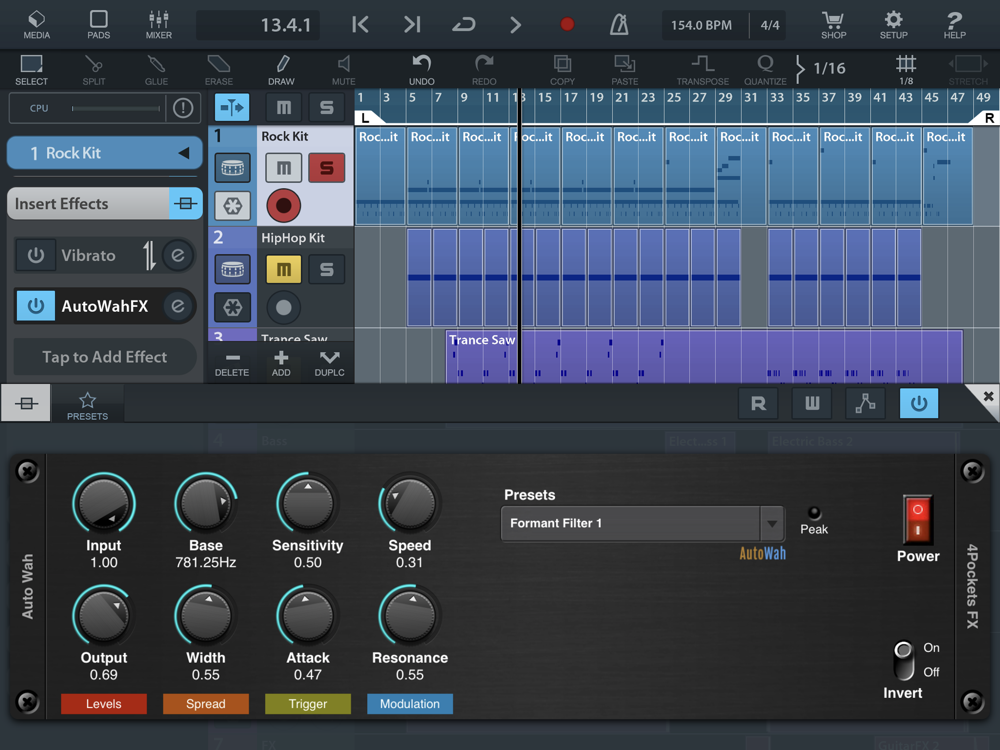Open the Transpose function
Image resolution: width=1000 pixels, height=750 pixels.
click(x=703, y=70)
